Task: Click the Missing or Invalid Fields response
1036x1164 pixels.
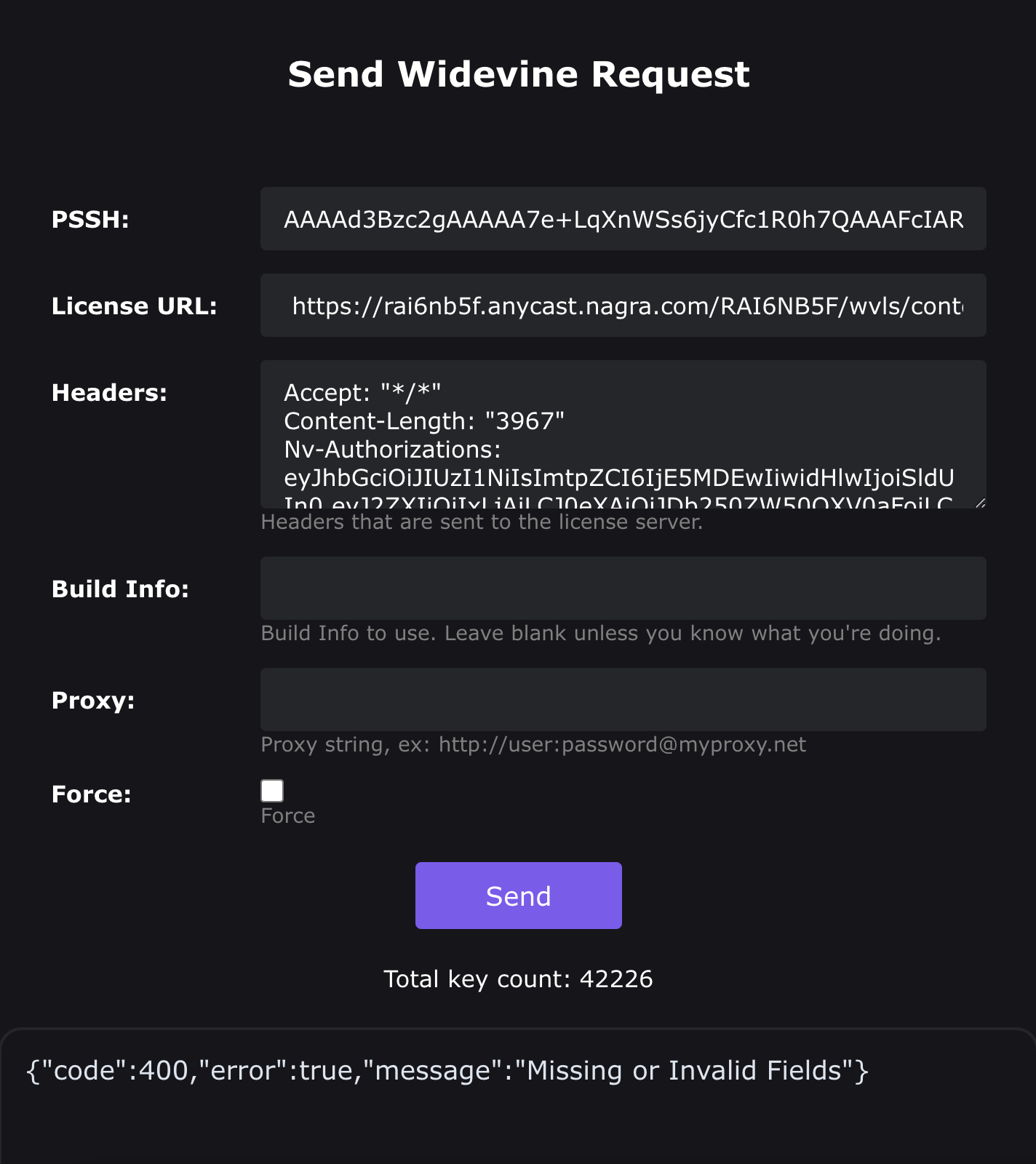Action: coord(447,1071)
